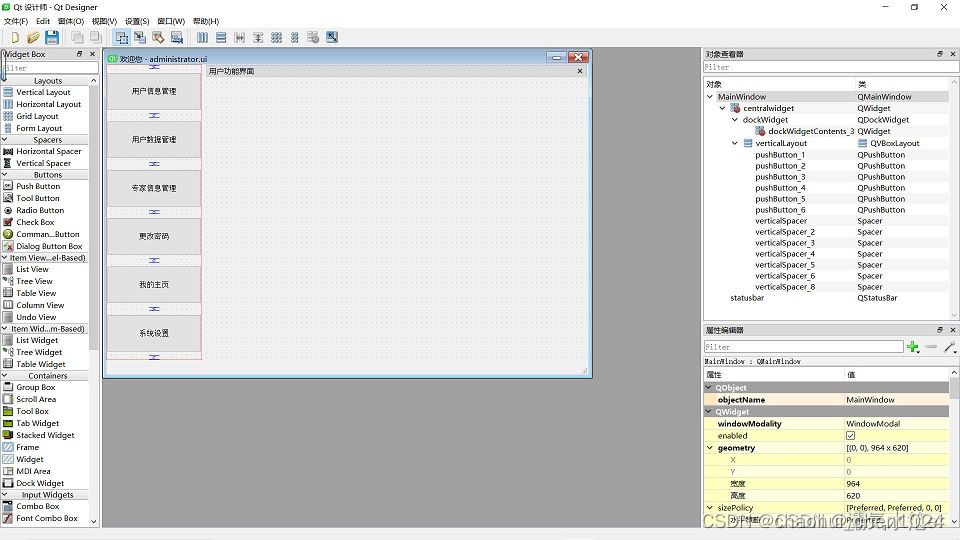
Task: Collapse the geometry property row
Action: point(710,448)
